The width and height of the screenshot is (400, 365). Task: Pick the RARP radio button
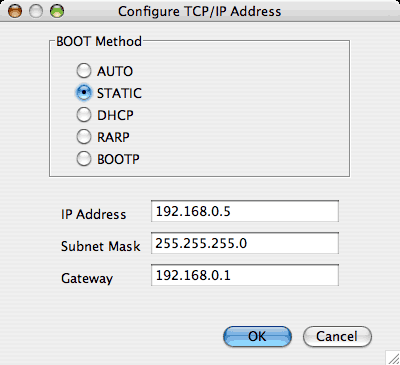click(x=84, y=137)
